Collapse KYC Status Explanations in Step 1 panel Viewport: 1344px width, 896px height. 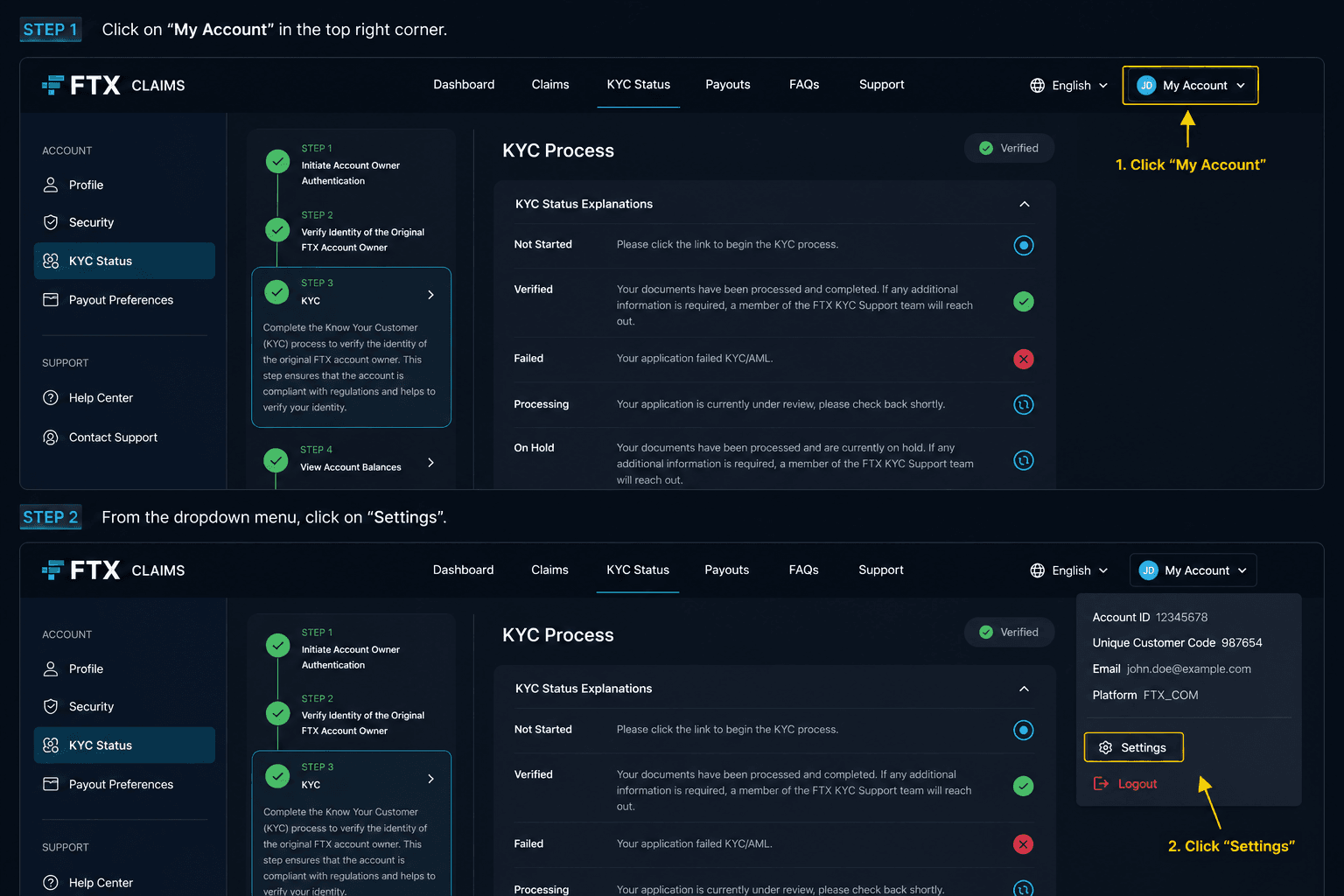pyautogui.click(x=1025, y=204)
